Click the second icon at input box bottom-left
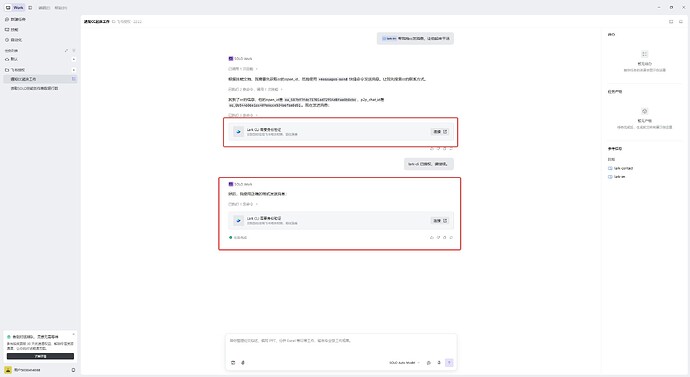 coord(243,362)
